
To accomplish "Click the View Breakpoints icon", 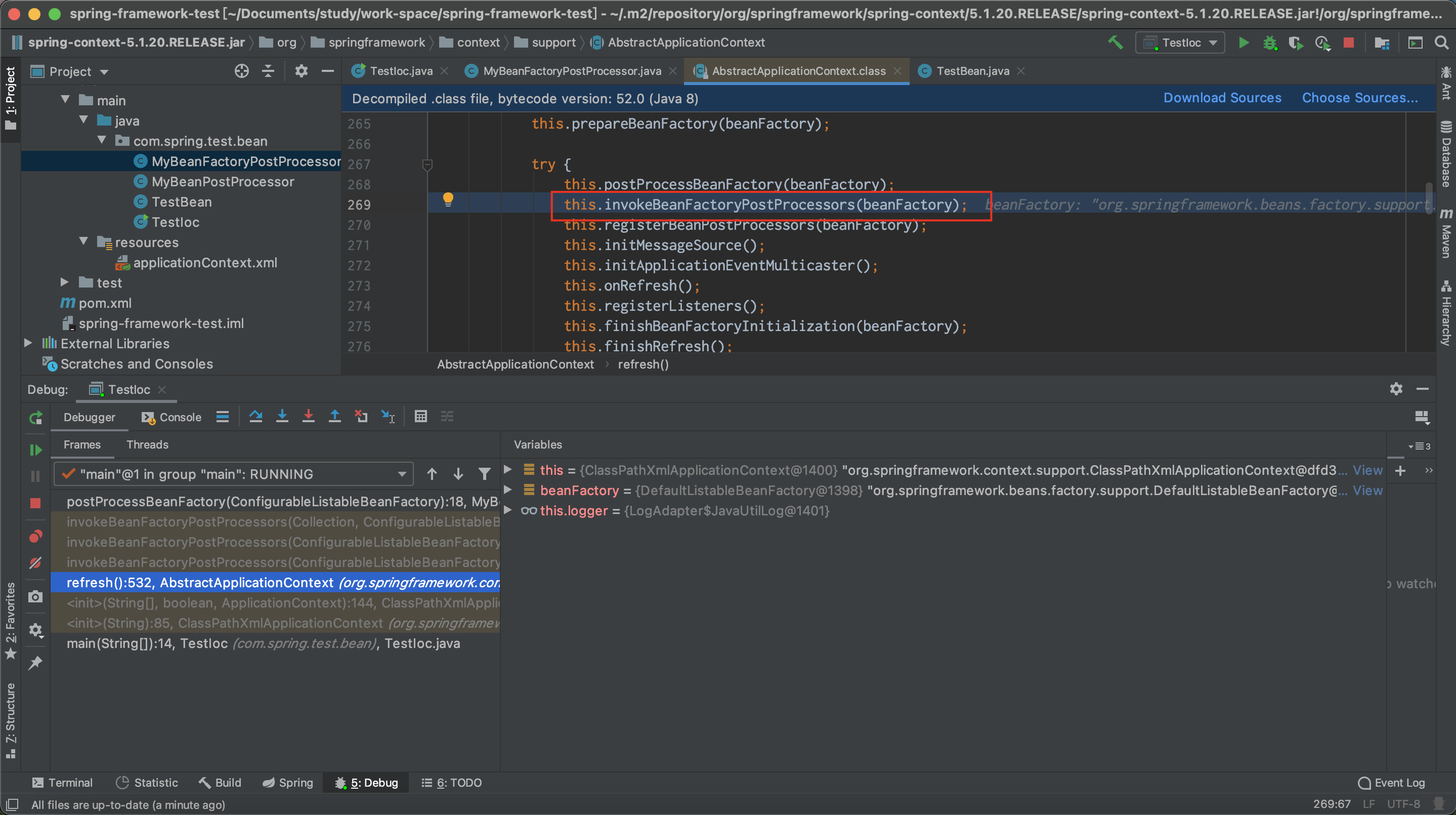I will 35,536.
